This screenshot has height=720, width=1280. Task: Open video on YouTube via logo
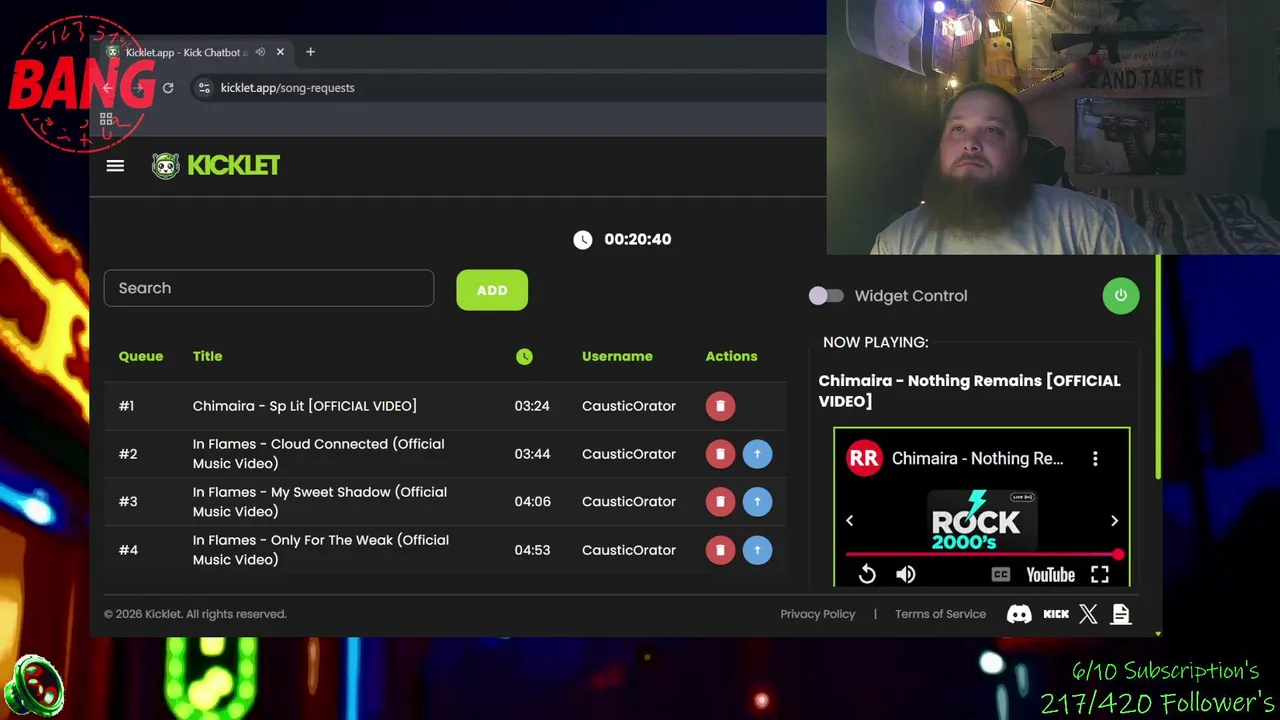[x=1050, y=575]
